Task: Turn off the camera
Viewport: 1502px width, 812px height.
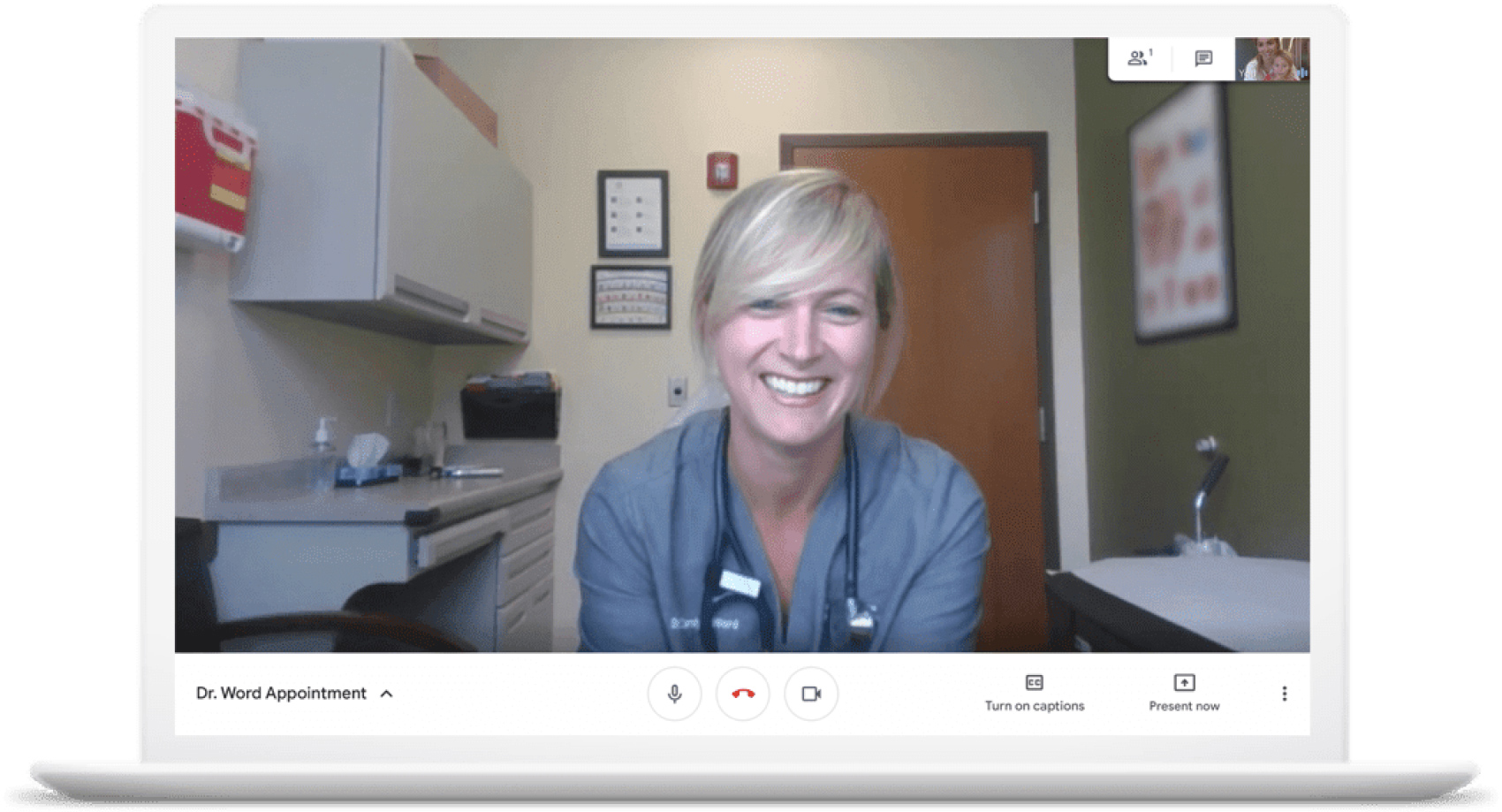Action: (811, 694)
